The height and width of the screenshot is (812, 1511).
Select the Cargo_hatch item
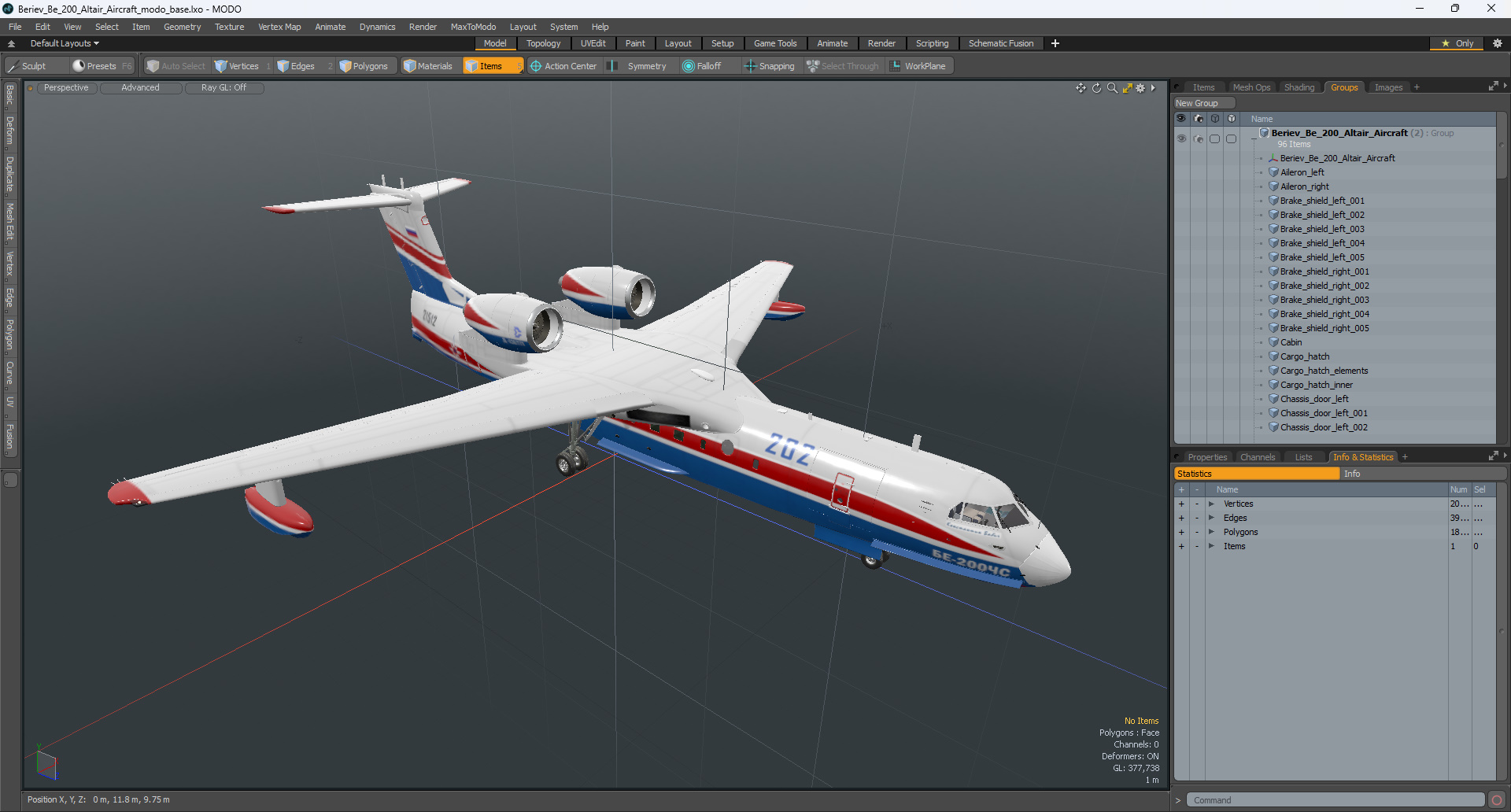coord(1305,356)
